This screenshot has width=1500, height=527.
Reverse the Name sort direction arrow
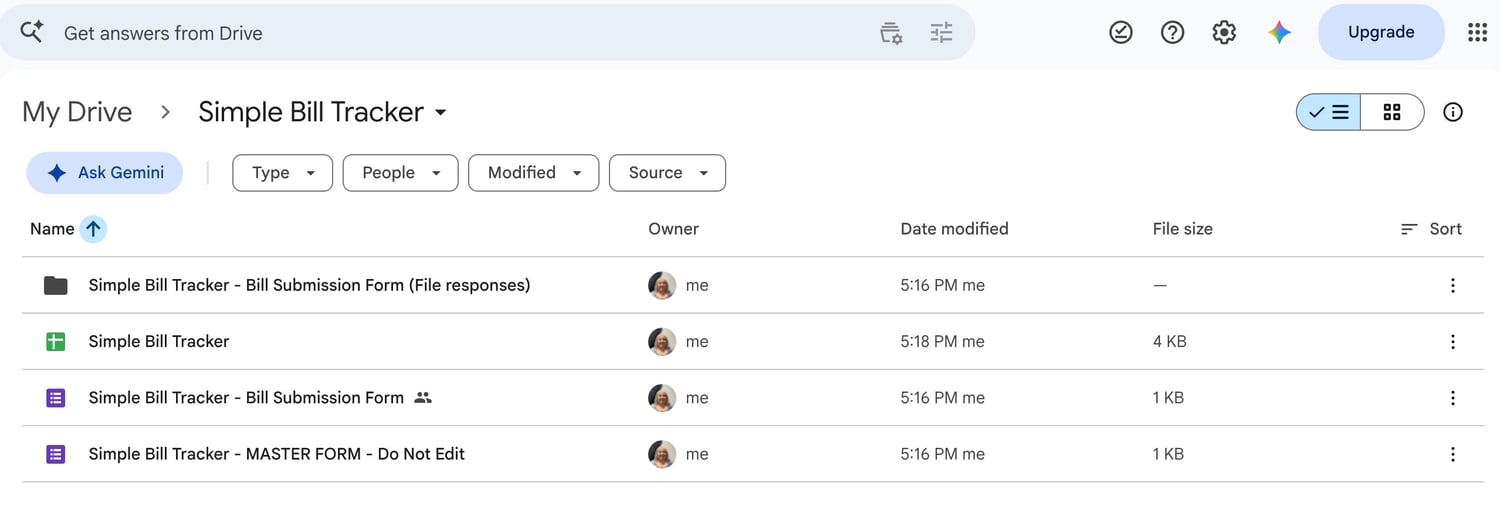93,229
